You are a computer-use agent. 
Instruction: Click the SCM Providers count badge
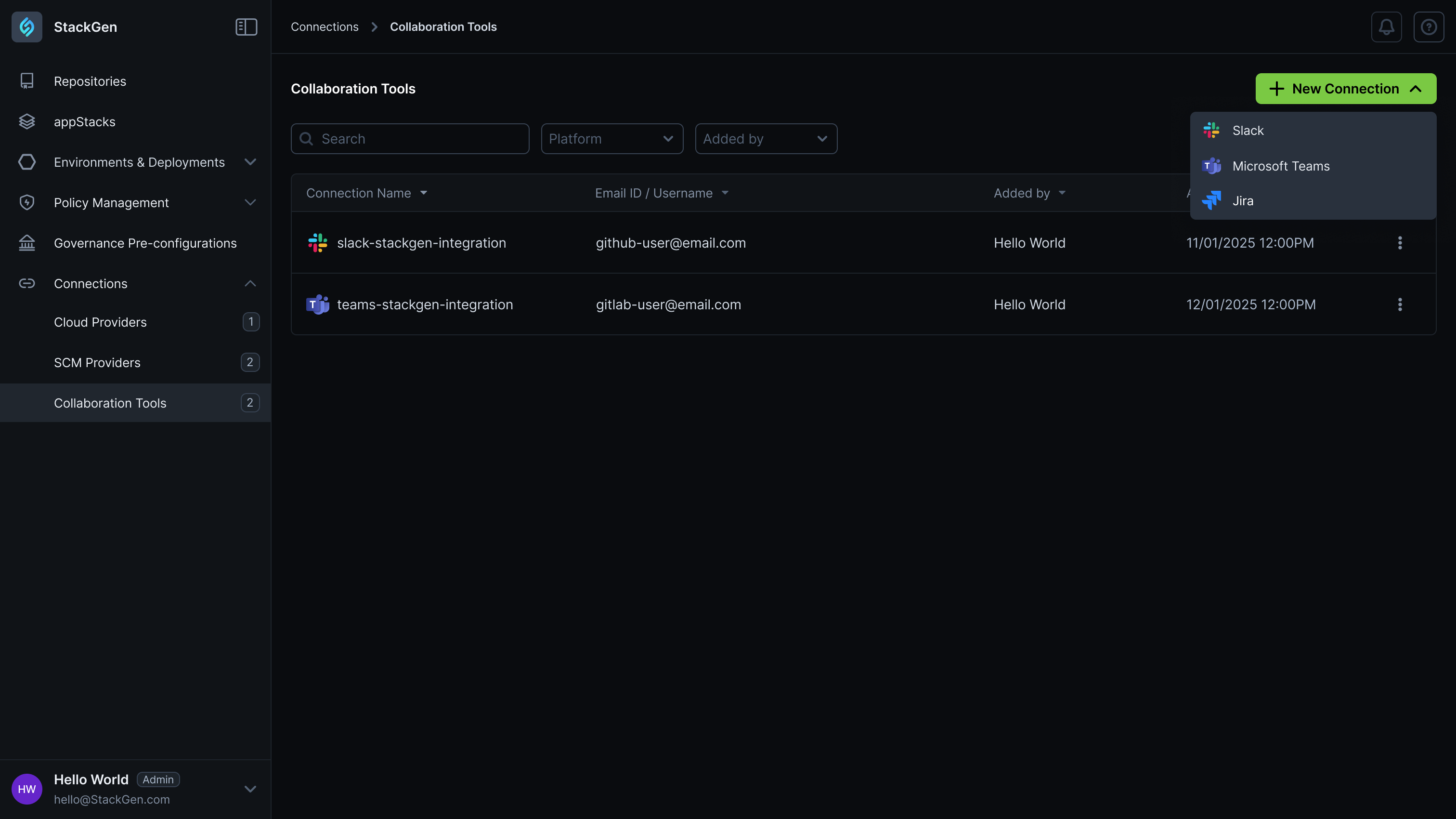(x=250, y=363)
